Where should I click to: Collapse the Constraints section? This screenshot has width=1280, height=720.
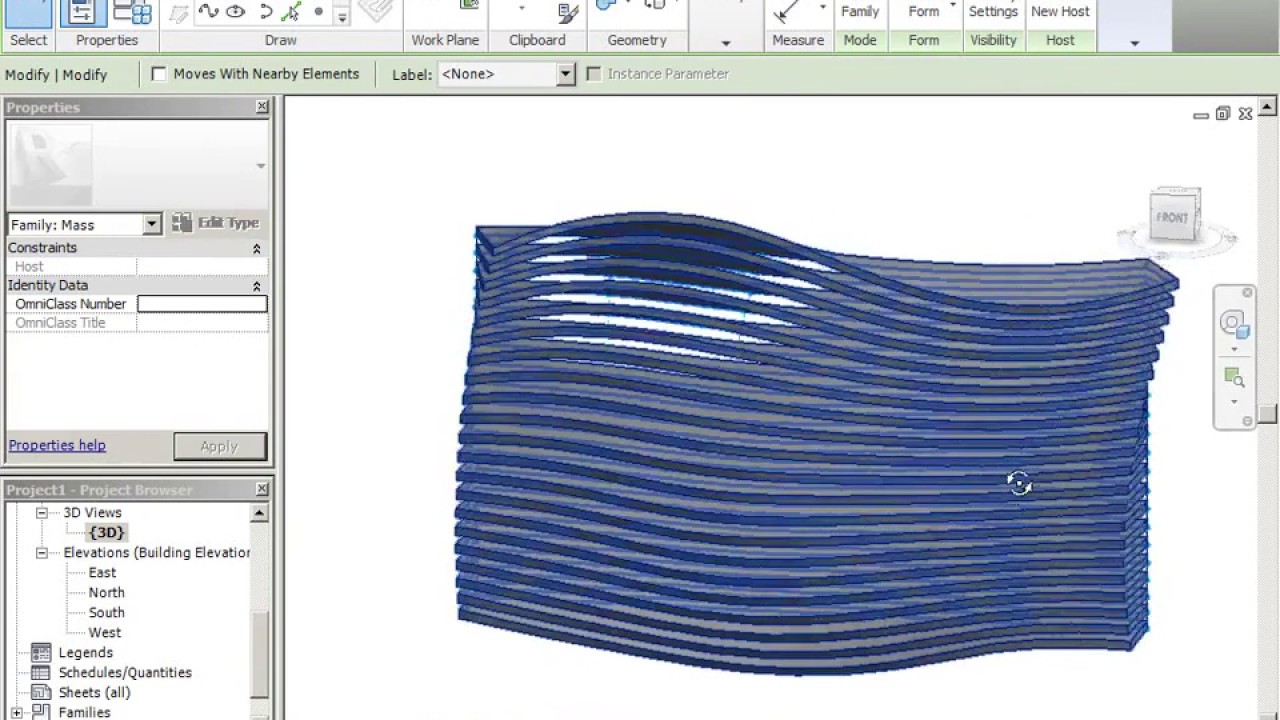click(x=256, y=248)
